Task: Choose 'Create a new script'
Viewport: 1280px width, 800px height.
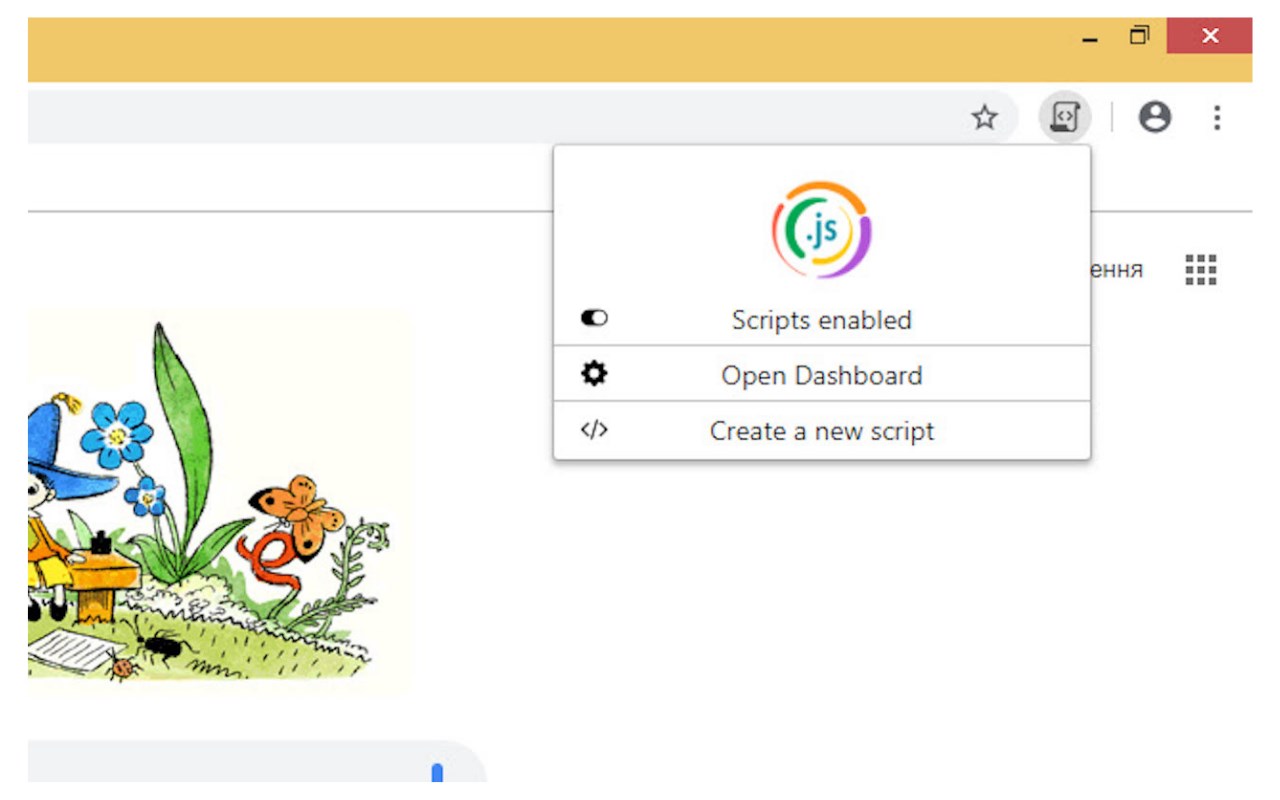Action: 821,431
